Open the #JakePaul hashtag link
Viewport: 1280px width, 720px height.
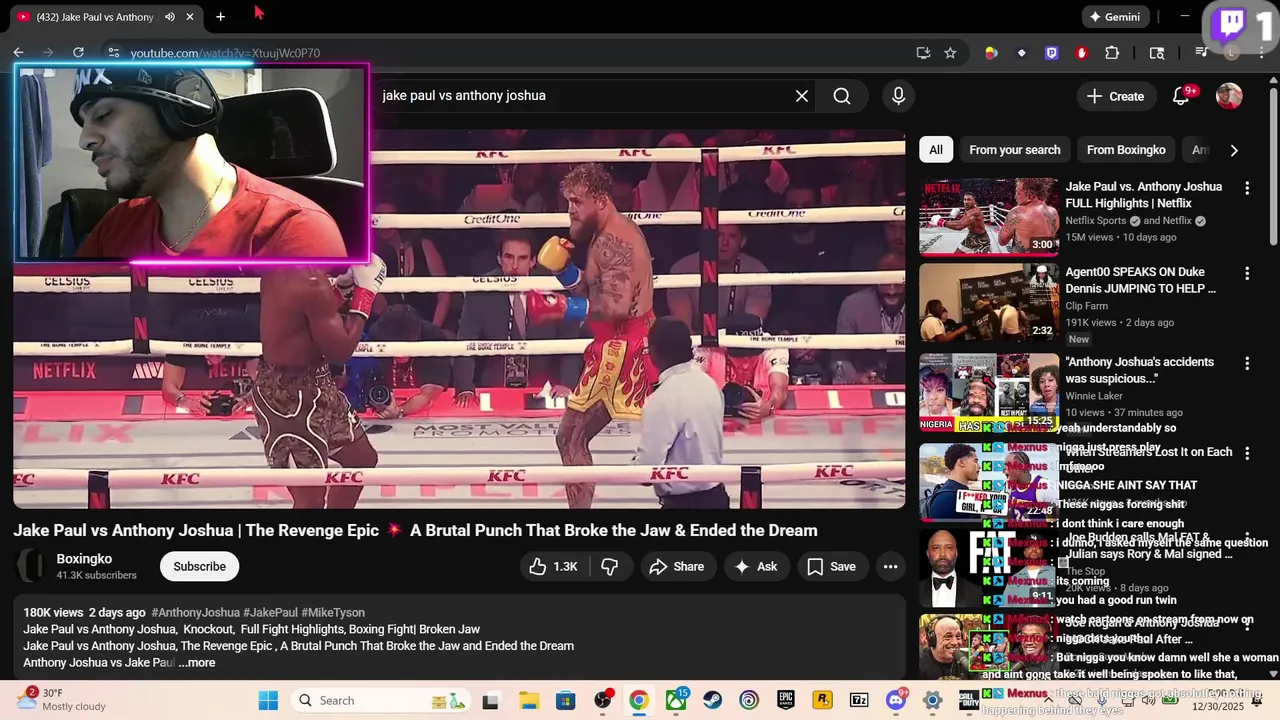271,612
